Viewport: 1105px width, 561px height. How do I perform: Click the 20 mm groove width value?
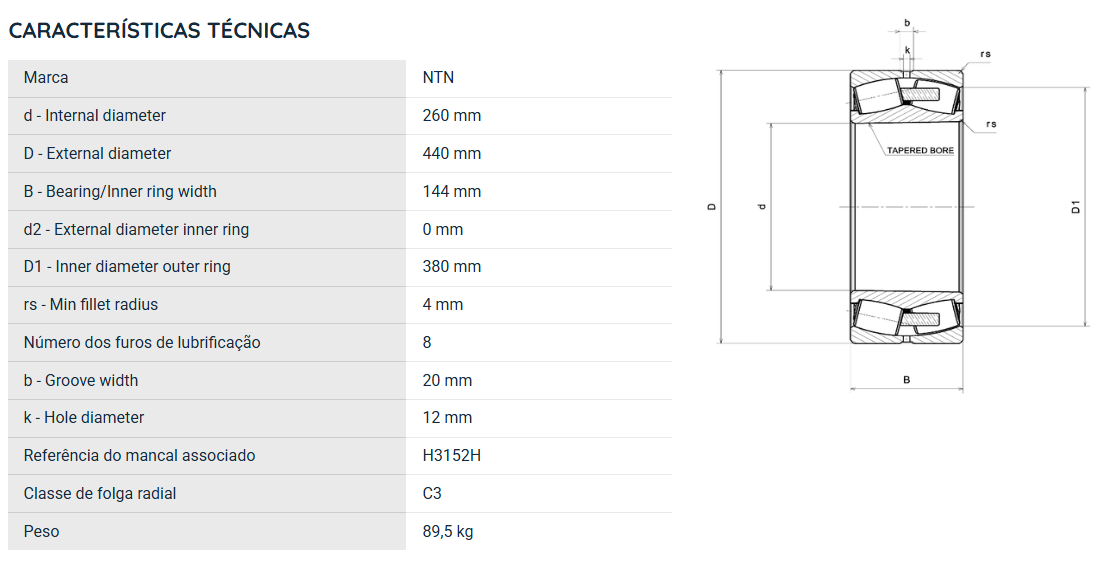(447, 381)
